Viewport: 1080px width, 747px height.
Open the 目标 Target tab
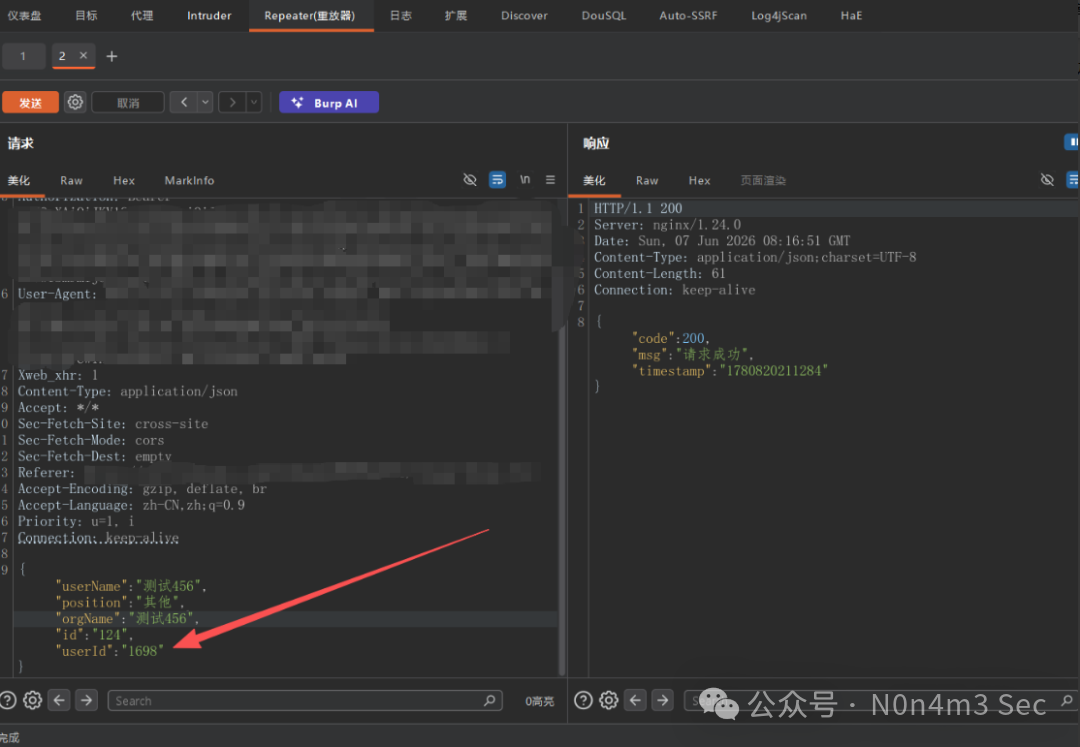tap(86, 15)
